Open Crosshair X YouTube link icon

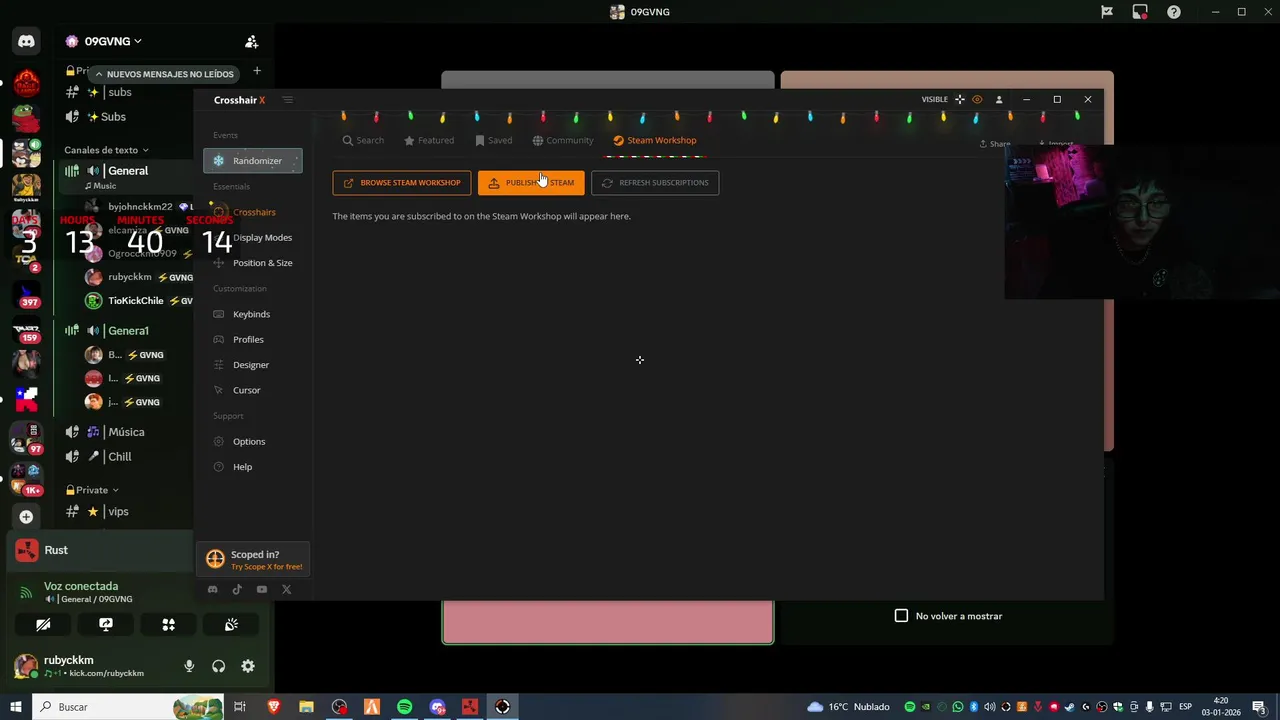pos(262,590)
